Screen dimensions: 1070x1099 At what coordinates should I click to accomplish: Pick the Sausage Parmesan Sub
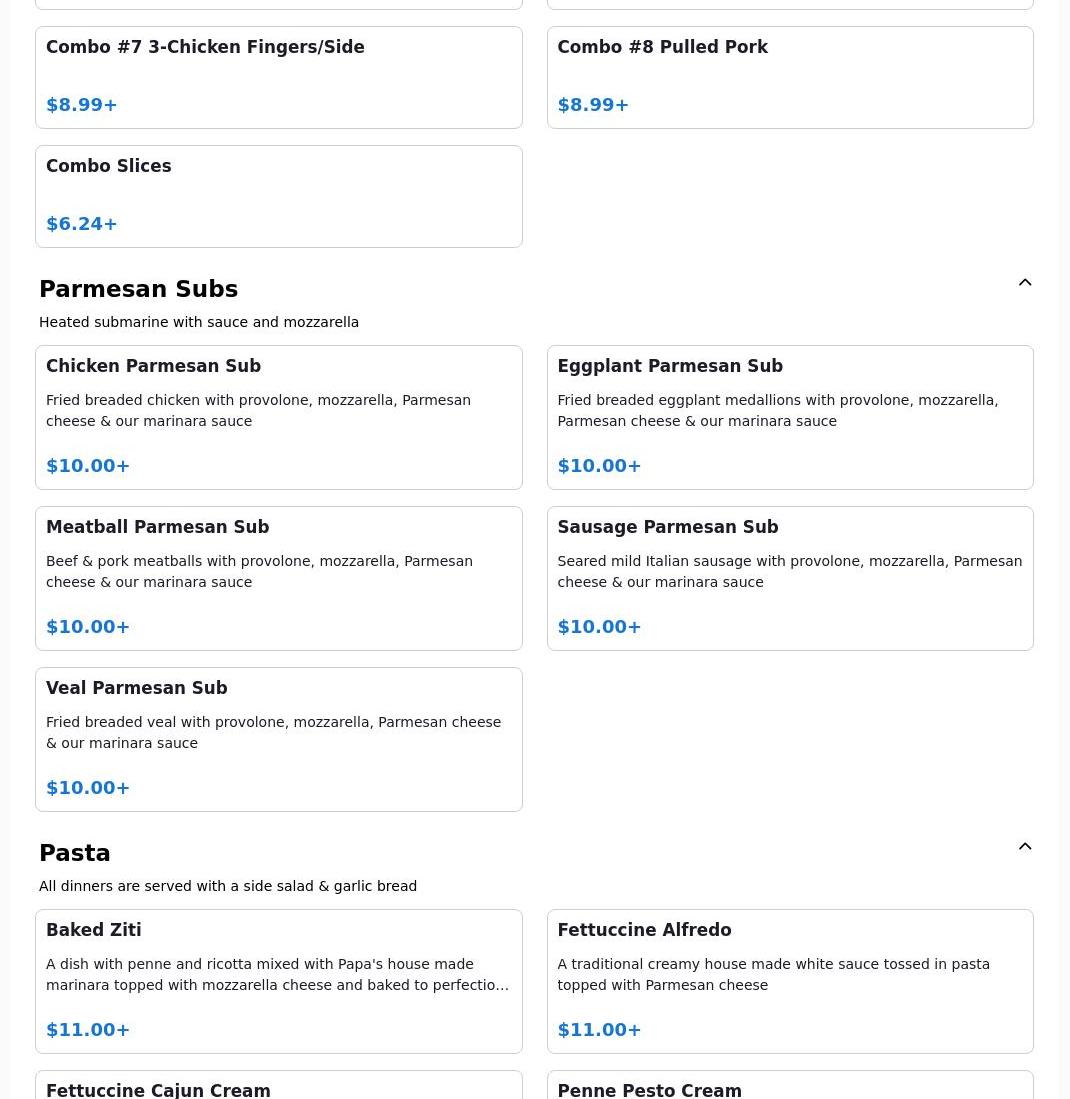coord(789,578)
